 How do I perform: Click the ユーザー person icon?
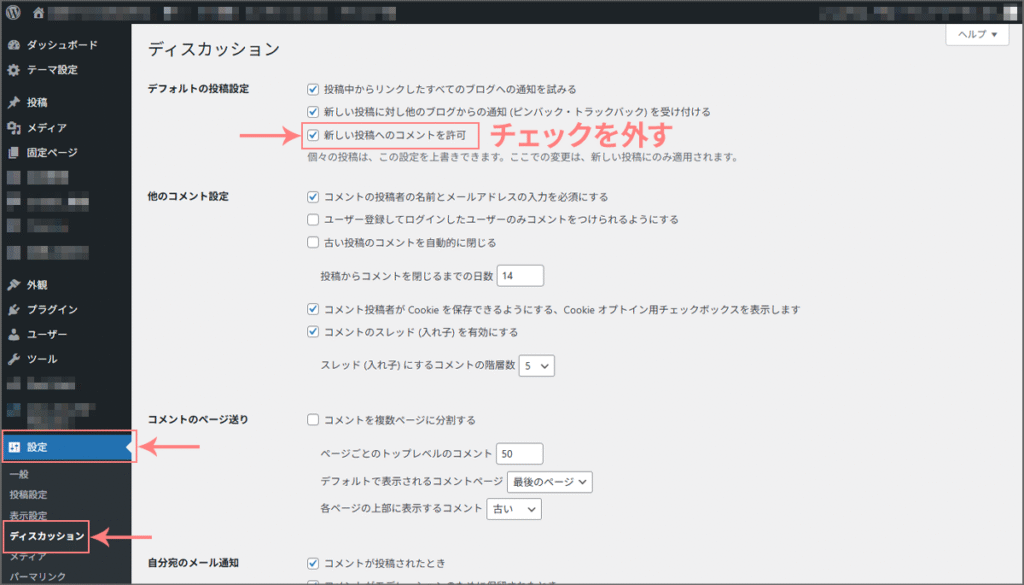(14, 334)
